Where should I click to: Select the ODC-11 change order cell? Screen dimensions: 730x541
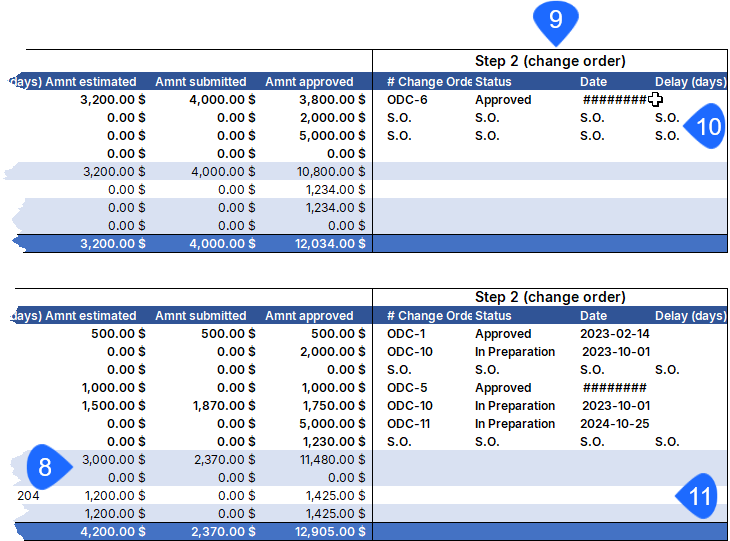coord(408,424)
